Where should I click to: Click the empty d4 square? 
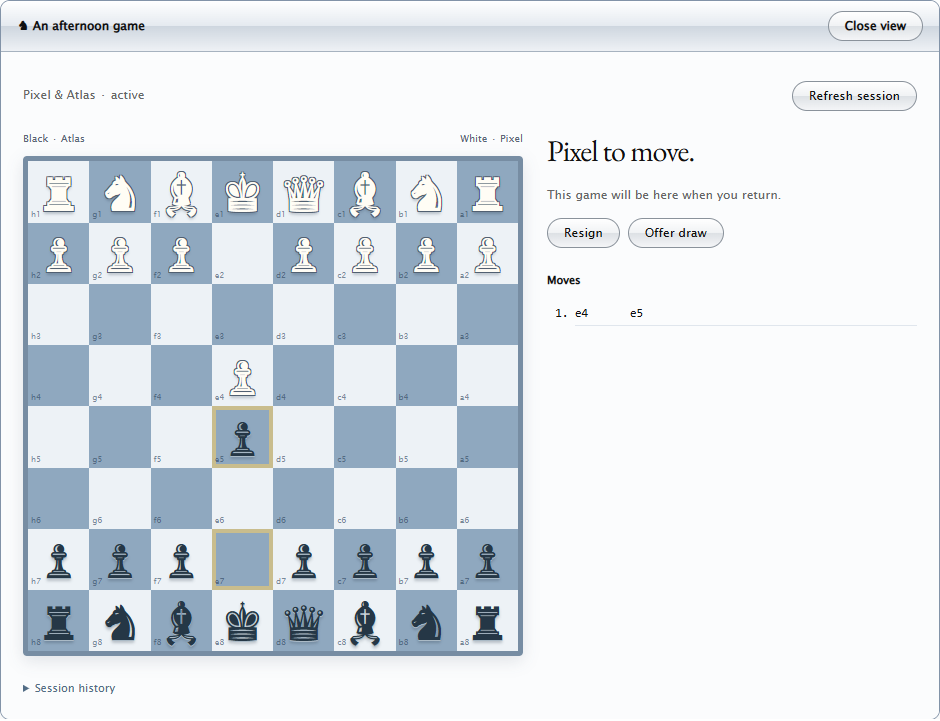pos(303,376)
